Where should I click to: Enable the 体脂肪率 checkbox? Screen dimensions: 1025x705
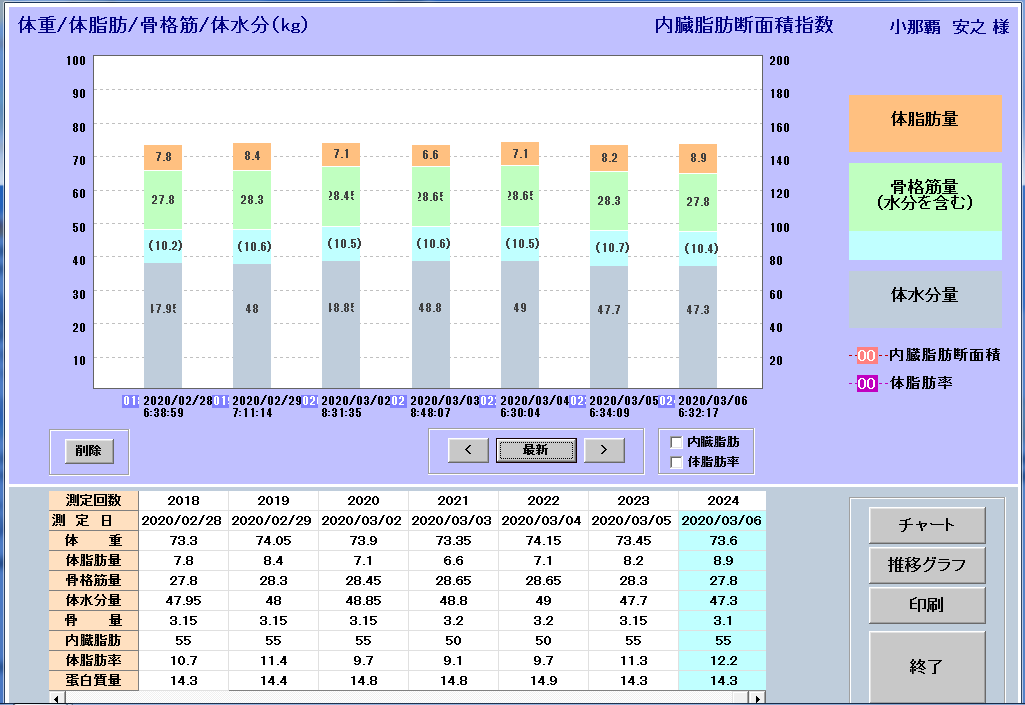coord(677,462)
